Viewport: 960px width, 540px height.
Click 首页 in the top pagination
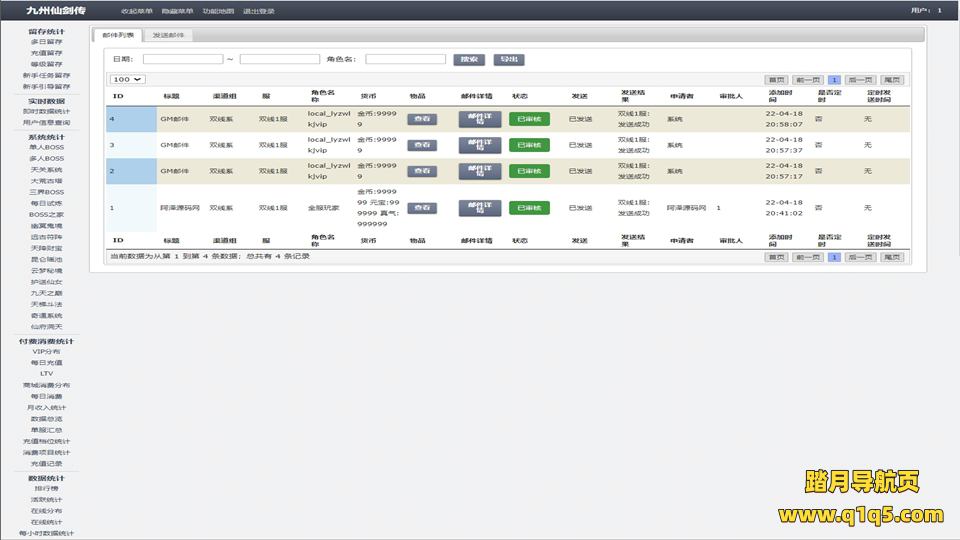(776, 79)
